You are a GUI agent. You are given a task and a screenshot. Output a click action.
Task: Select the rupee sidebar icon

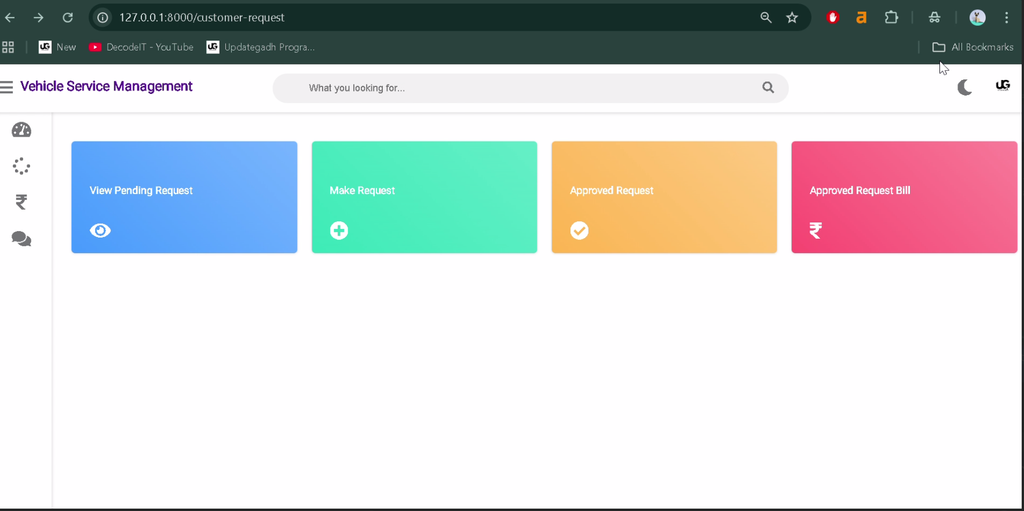click(22, 203)
